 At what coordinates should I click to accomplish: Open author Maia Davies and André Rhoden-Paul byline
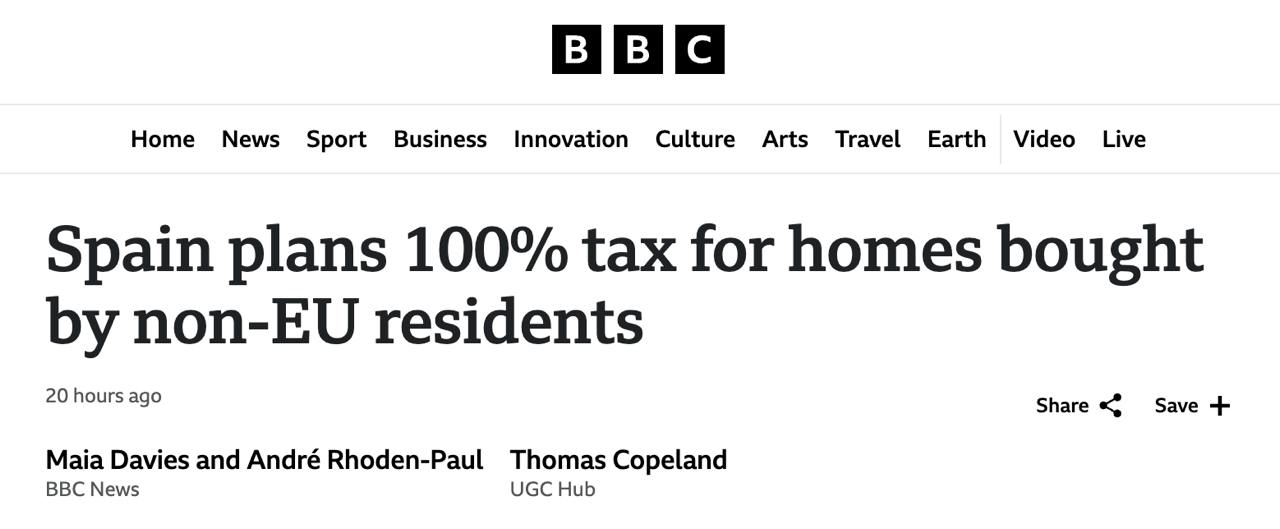coord(264,460)
